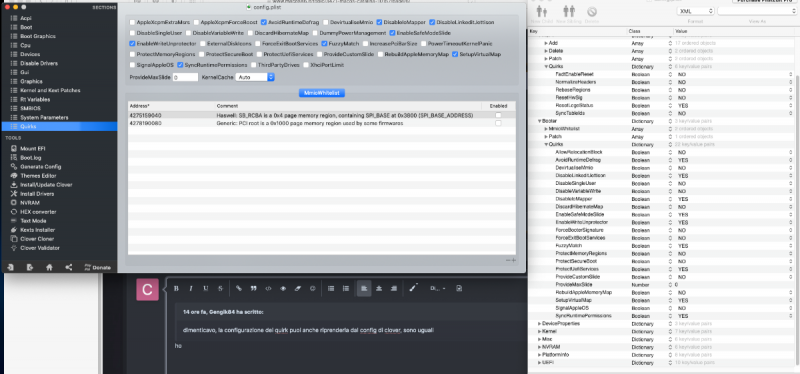Expand the NVRAM dictionary row
Viewport: 800px width, 374px height.
(x=540, y=347)
